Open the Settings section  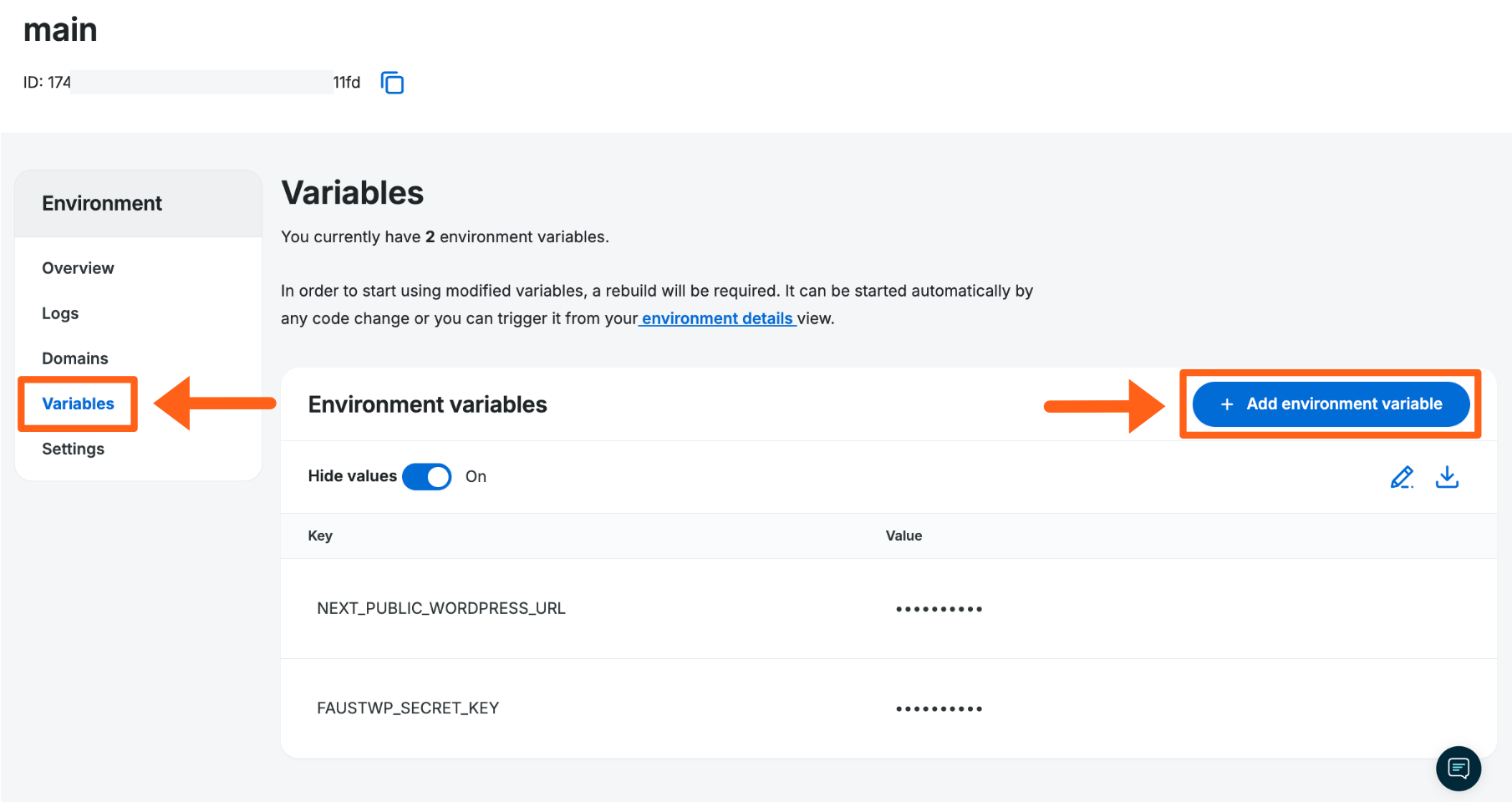click(74, 449)
